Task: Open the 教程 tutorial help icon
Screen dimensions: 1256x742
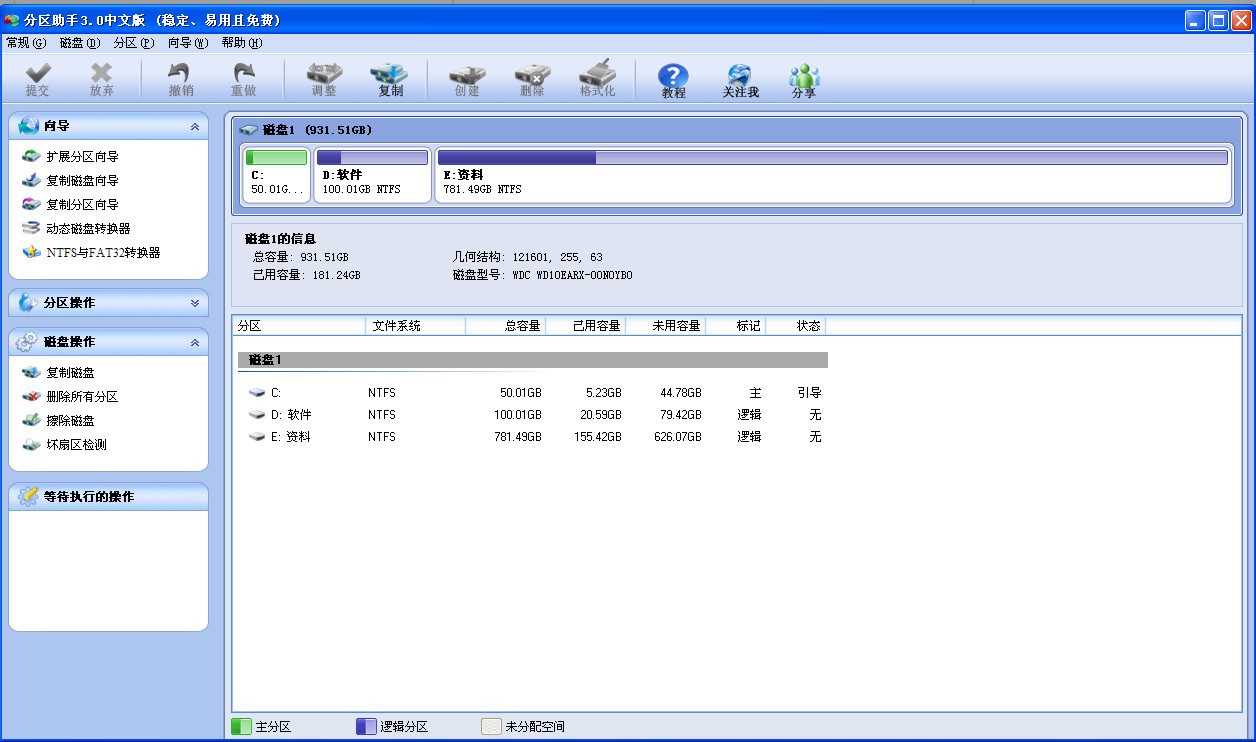Action: click(x=674, y=80)
